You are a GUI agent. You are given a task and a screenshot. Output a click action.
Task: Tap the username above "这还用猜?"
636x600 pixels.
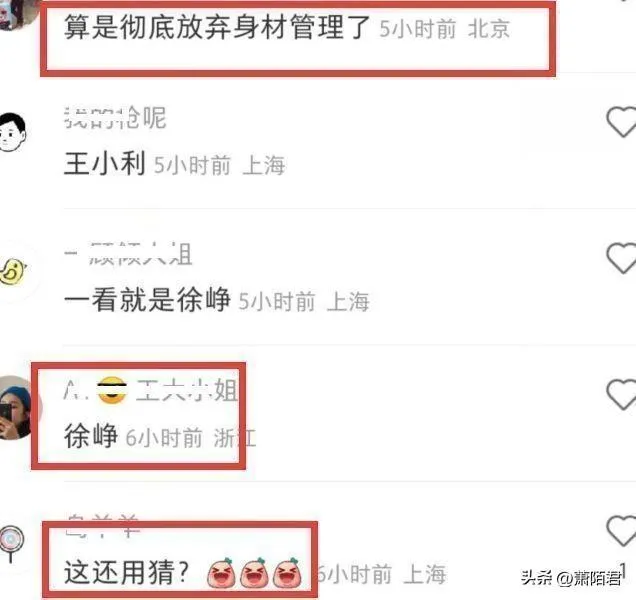click(x=103, y=525)
